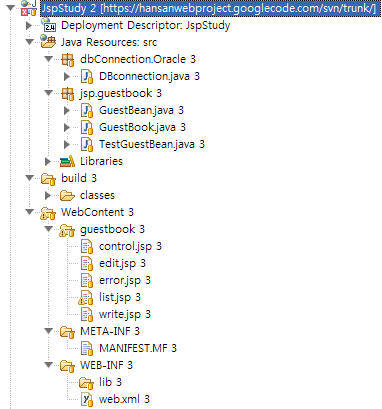Viewport: 382px width, 409px height.
Task: Expand the DBconnection.java node
Action: point(67,76)
